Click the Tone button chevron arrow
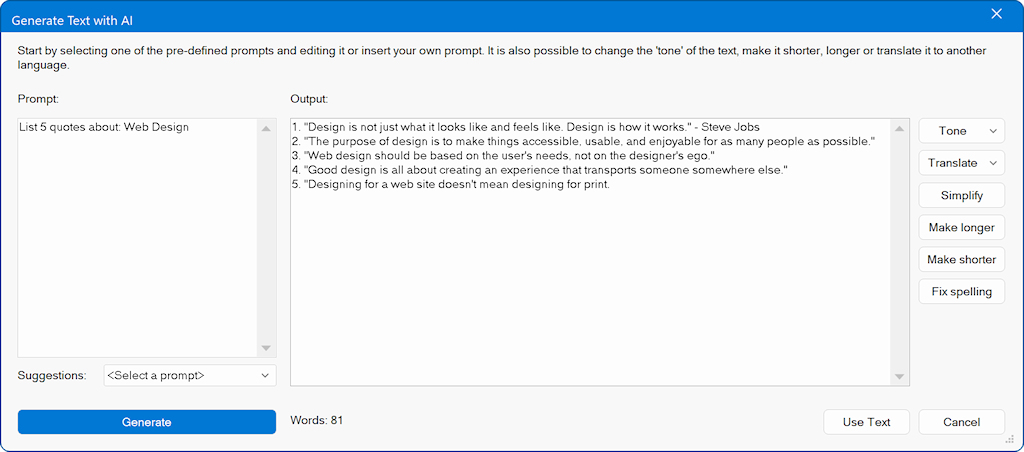1024x452 pixels. click(993, 131)
